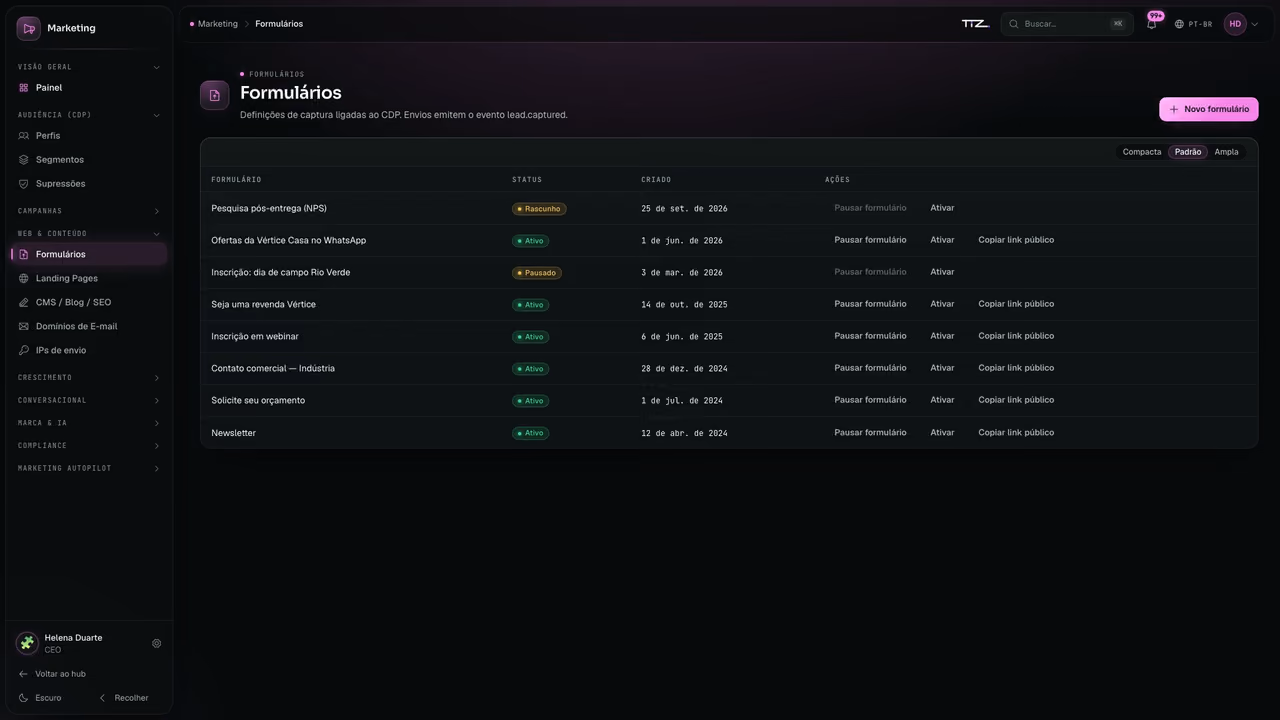
Task: Click the Marketing app logo icon
Action: (x=28, y=28)
